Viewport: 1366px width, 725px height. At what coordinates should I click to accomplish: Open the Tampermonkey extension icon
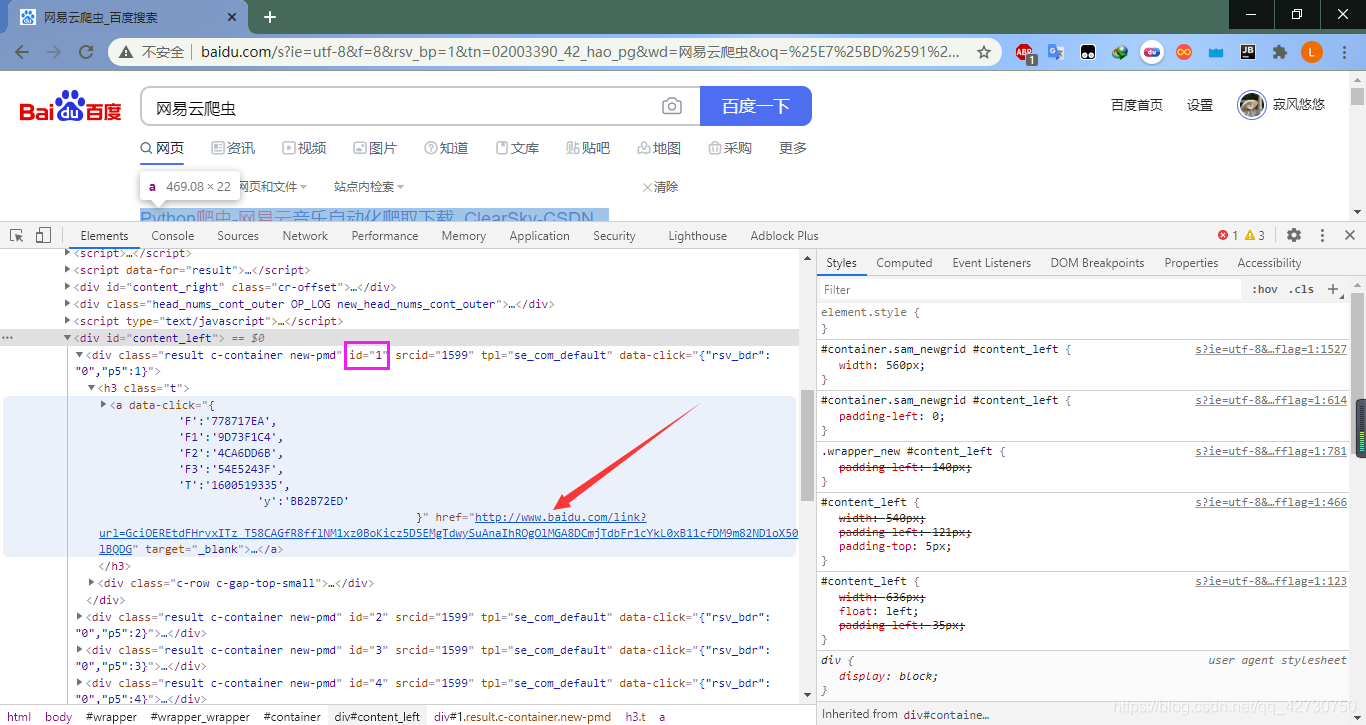(x=1088, y=52)
